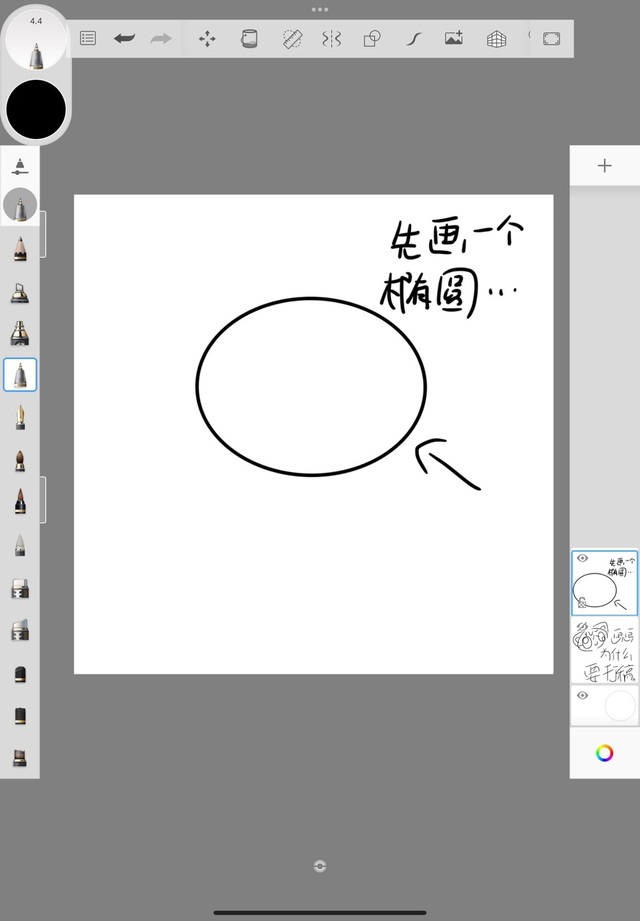The height and width of the screenshot is (921, 640).
Task: Hide the top ellipse layer via eye
Action: (x=582, y=559)
